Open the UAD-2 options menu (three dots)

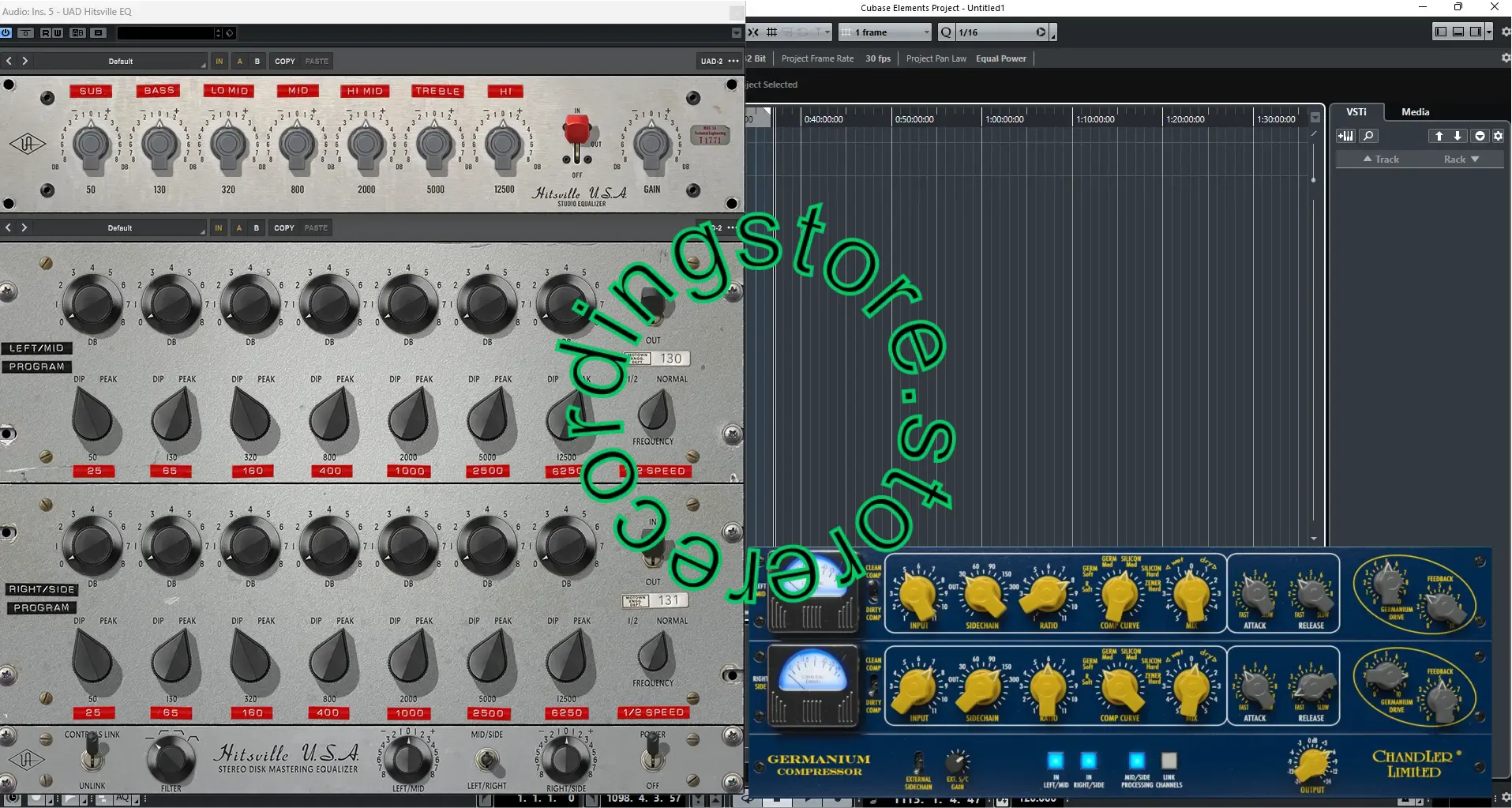(x=733, y=61)
